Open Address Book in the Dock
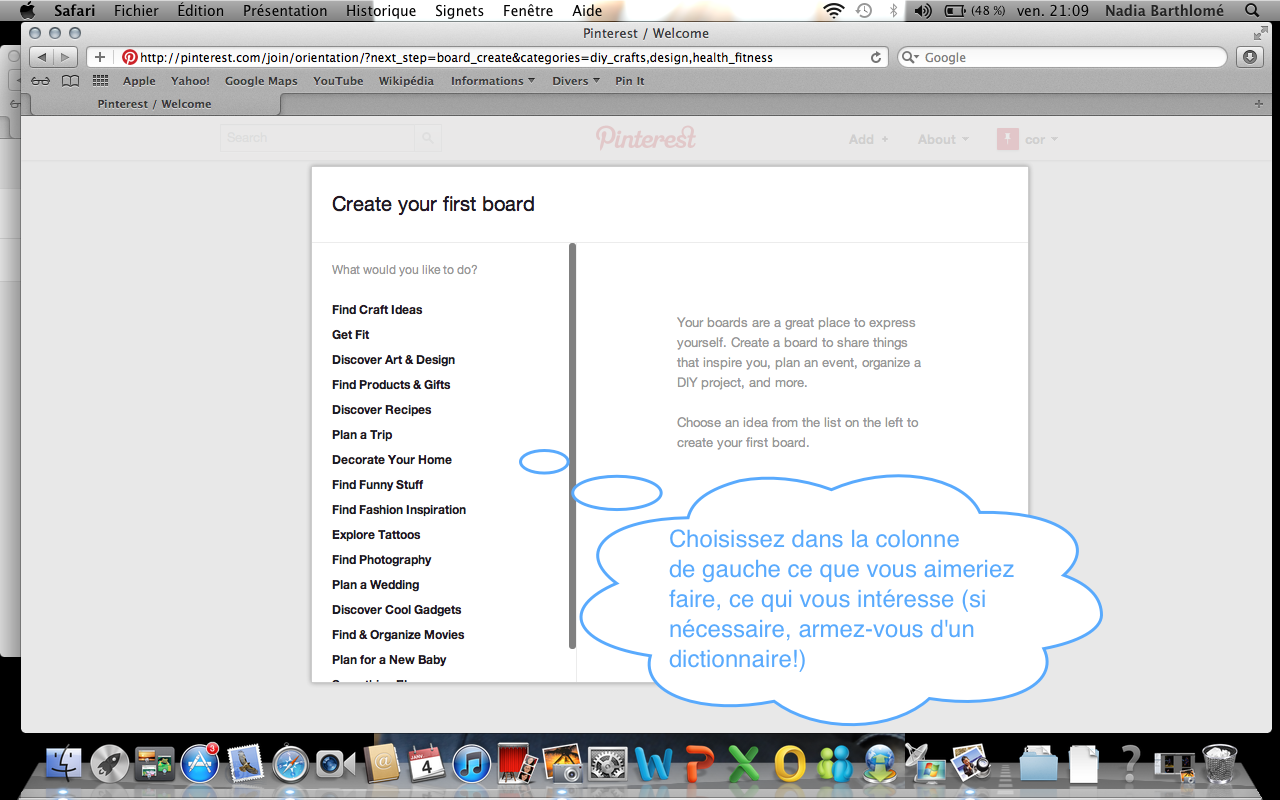1280x800 pixels. (382, 764)
